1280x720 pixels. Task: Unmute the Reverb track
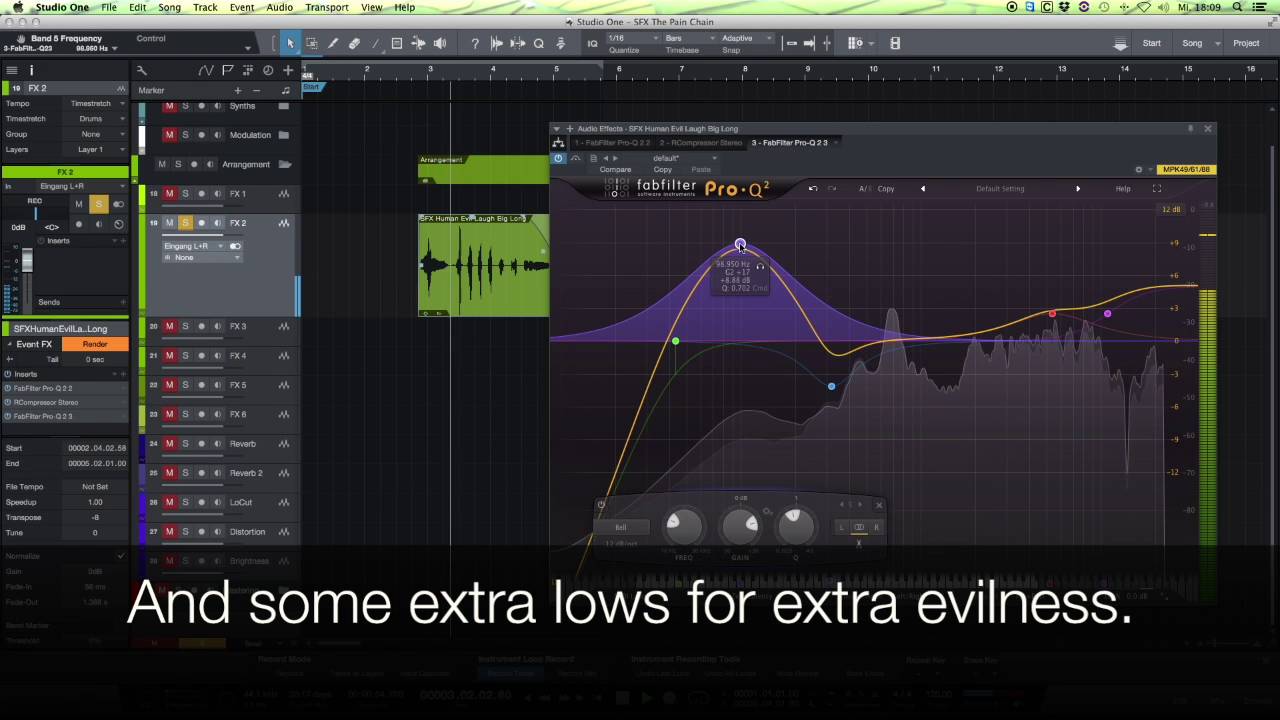169,444
